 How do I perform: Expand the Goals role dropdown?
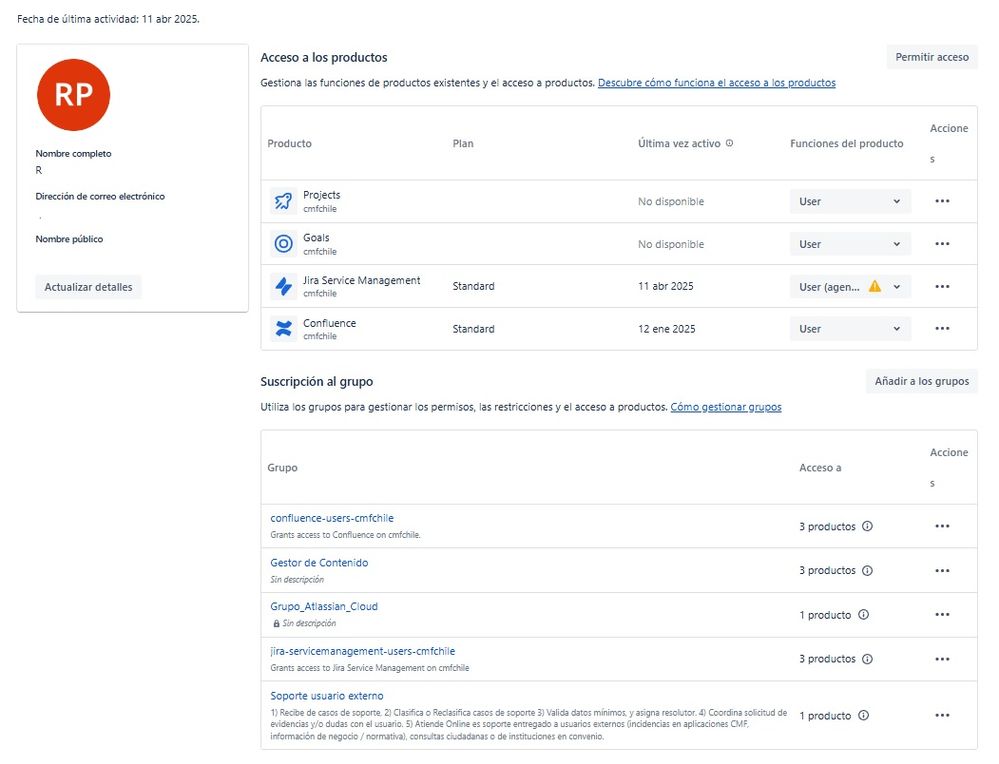(x=850, y=244)
